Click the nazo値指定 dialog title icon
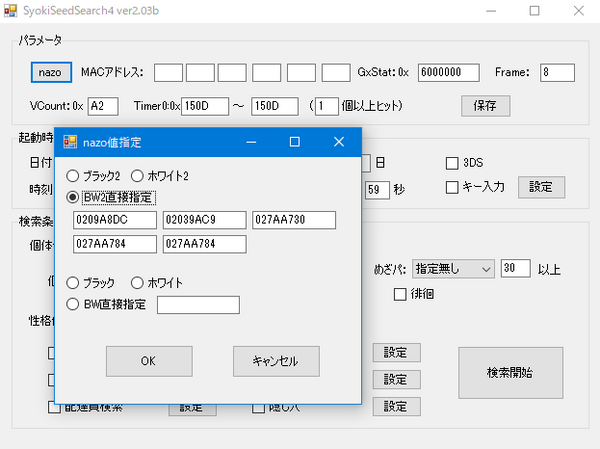Screen dimensions: 600x449 [x=70, y=142]
